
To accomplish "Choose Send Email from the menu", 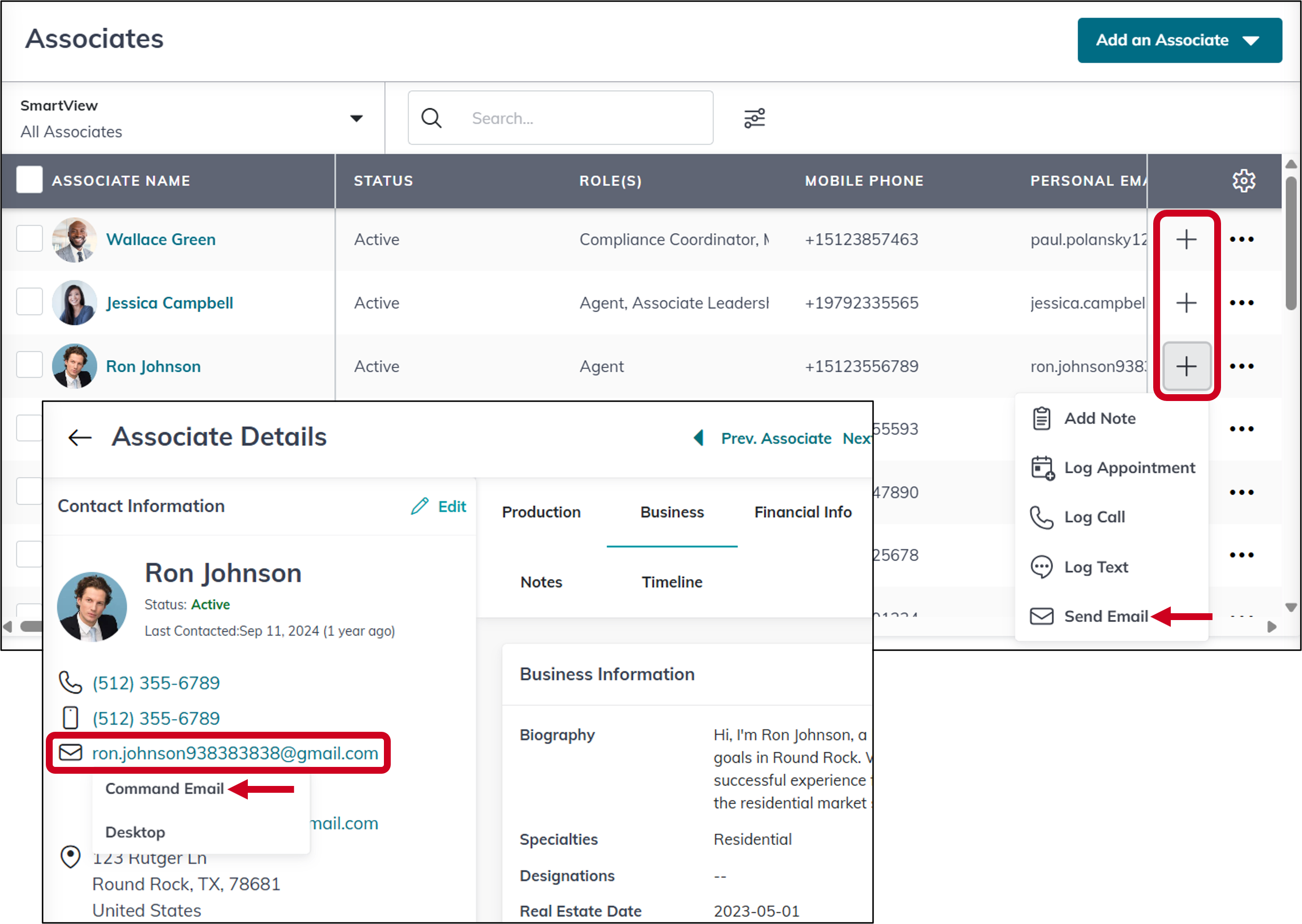I will 1089,616.
